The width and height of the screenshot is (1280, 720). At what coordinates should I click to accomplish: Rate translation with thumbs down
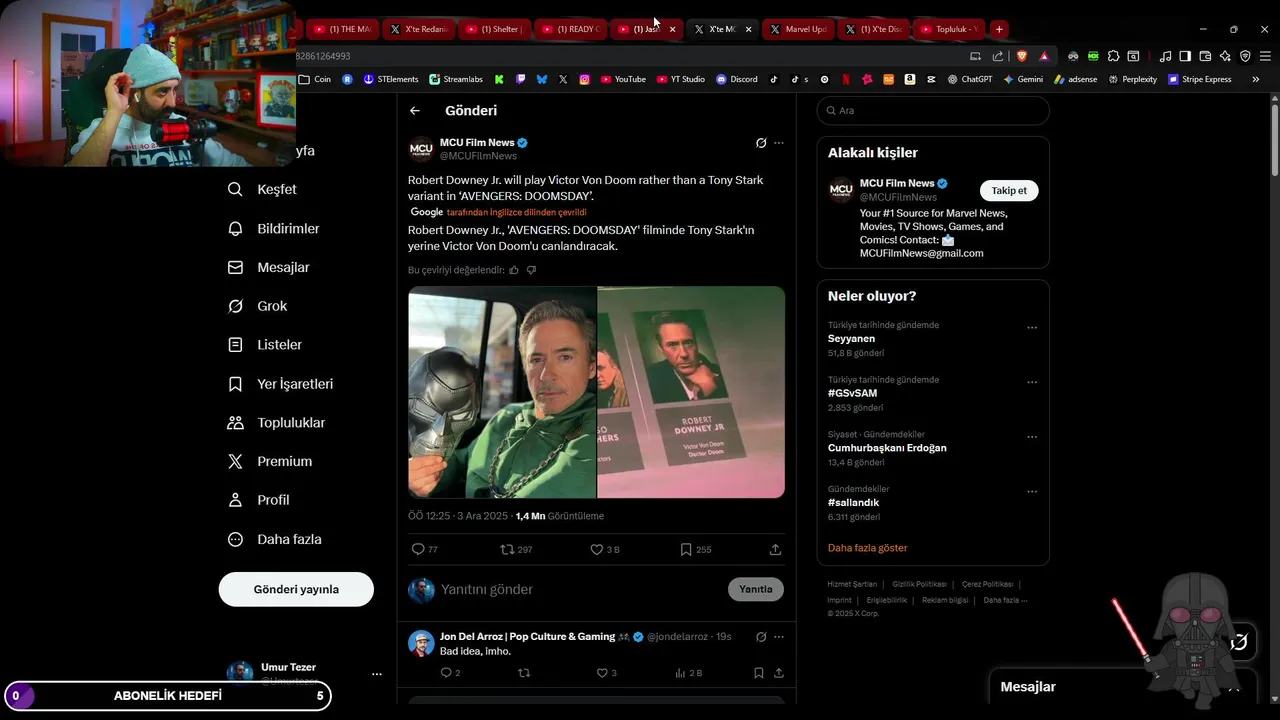tap(531, 270)
